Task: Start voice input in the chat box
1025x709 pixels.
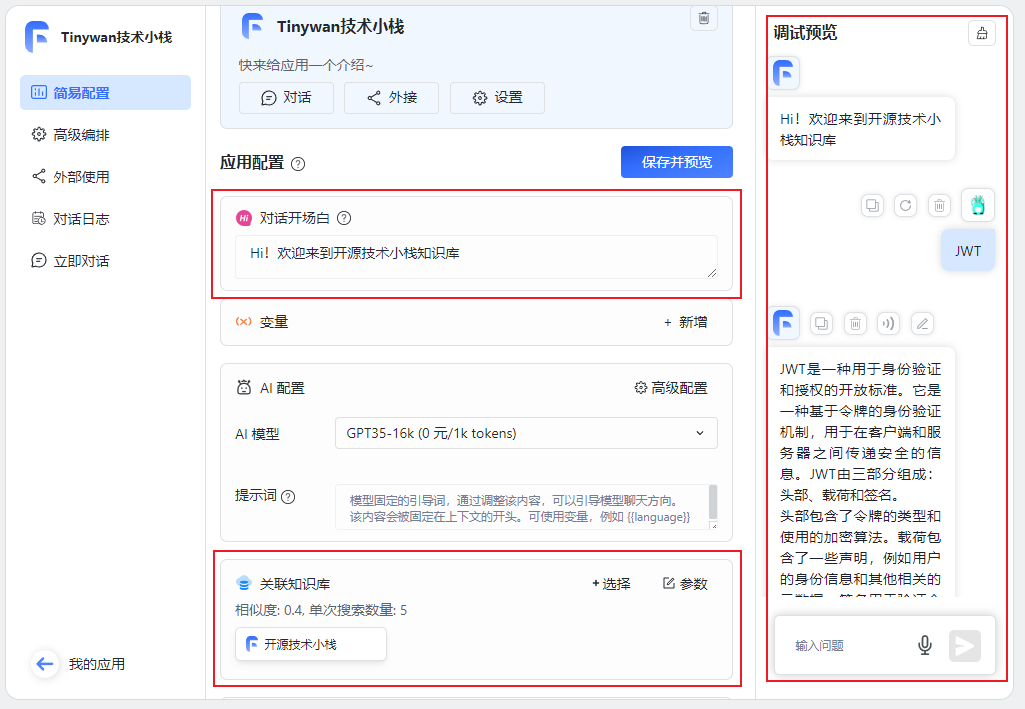Action: pos(924,644)
